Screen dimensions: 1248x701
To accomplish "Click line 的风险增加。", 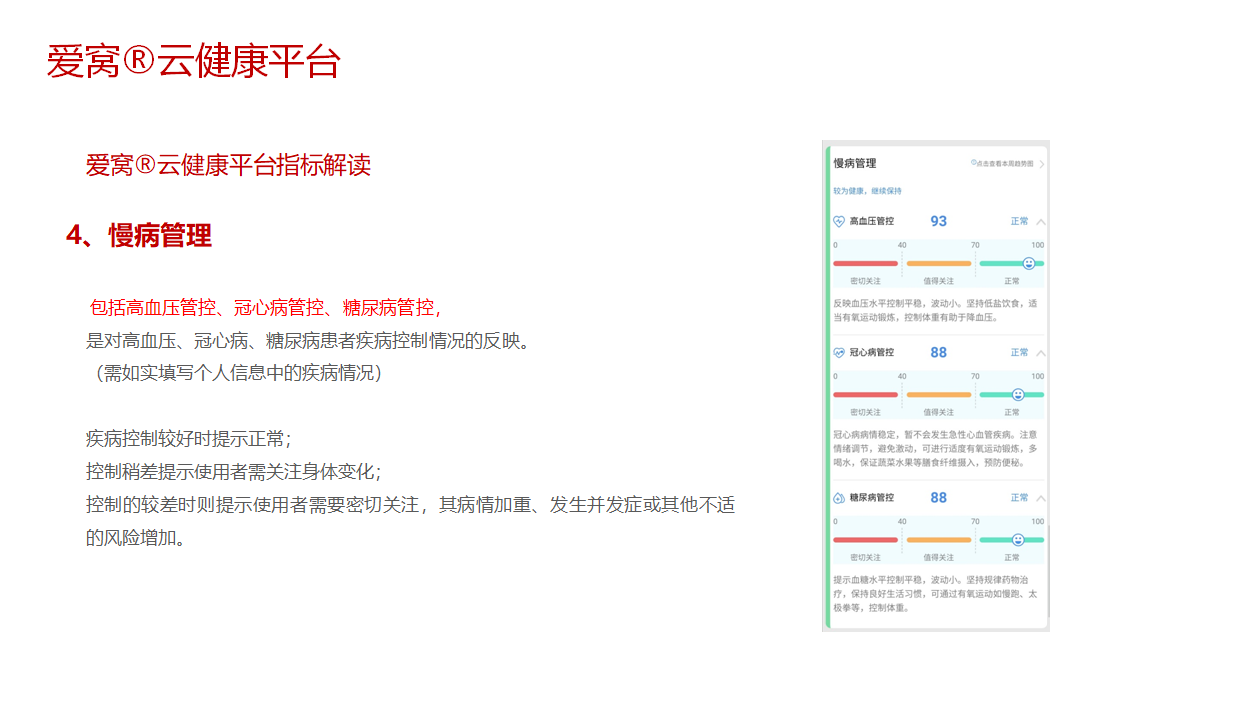I will (135, 537).
